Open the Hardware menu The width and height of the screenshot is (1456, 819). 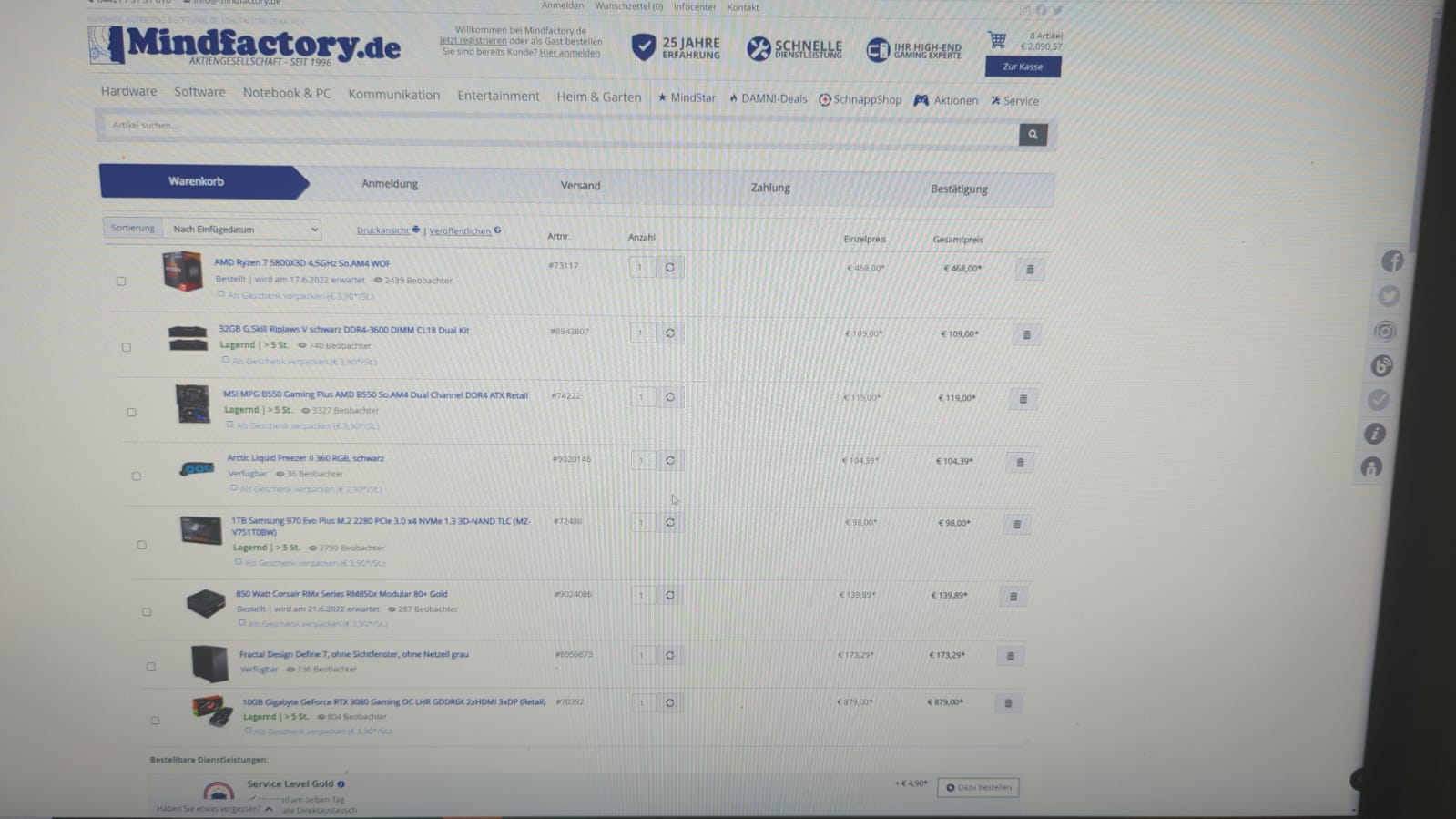(x=128, y=91)
